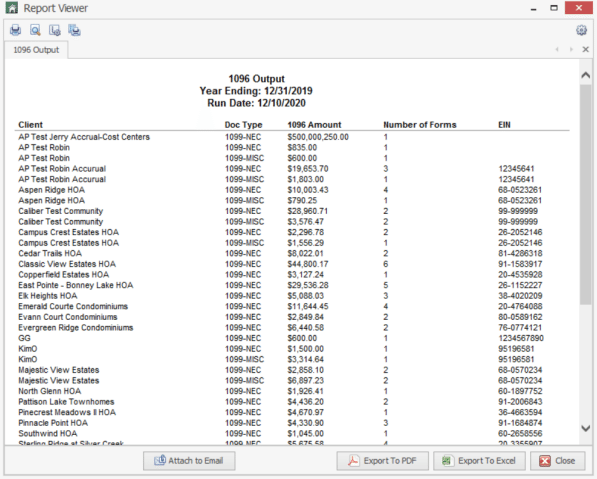Click the Report Viewer house logo icon

click(x=12, y=8)
